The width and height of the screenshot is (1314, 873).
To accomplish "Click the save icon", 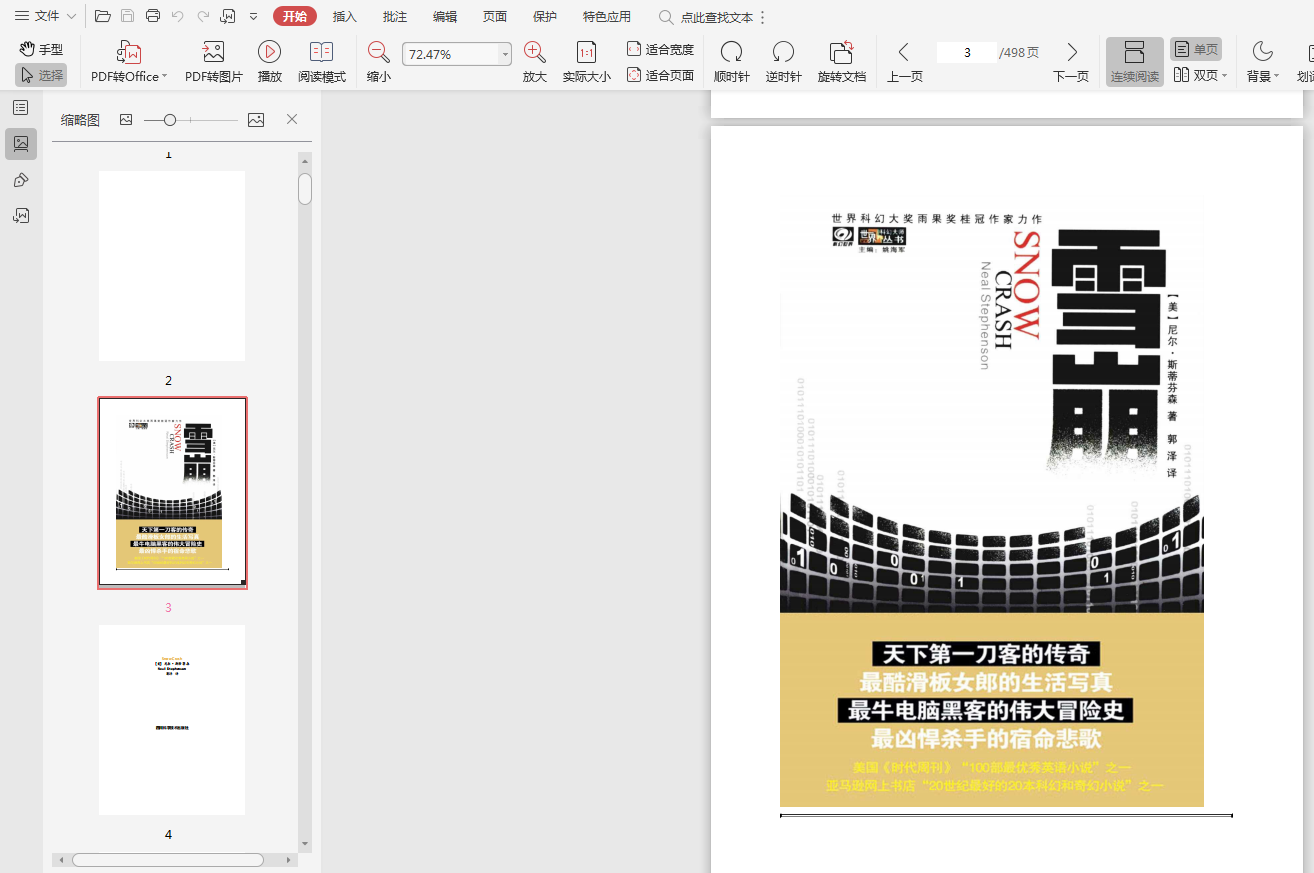I will coord(127,16).
